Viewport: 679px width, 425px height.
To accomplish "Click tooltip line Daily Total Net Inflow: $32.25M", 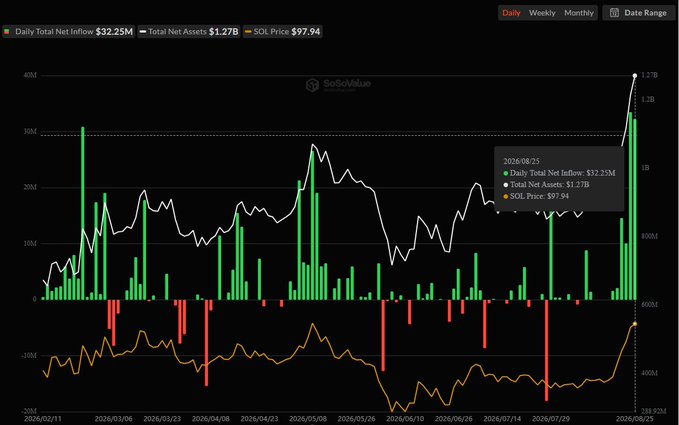I will 559,173.
